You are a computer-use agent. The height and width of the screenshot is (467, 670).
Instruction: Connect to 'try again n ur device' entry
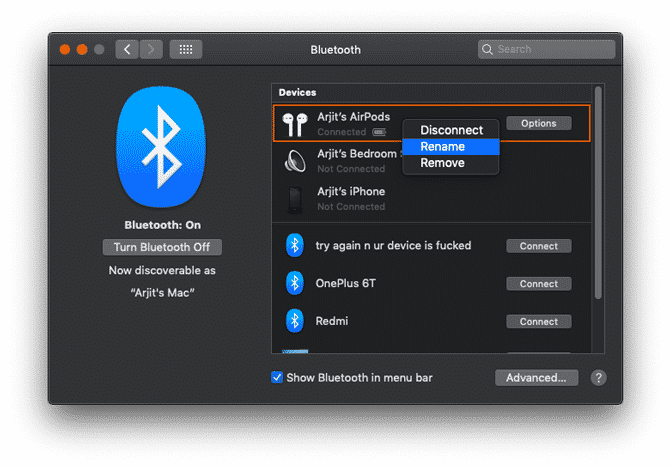coord(538,246)
